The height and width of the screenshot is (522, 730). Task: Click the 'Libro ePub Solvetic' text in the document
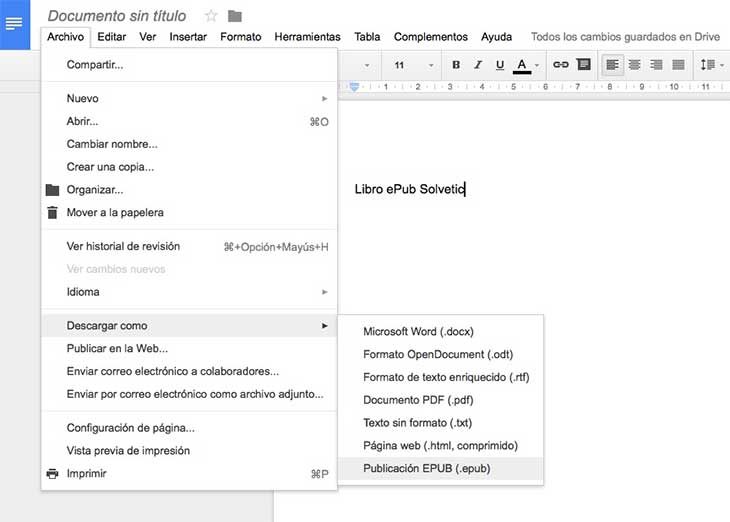point(410,189)
